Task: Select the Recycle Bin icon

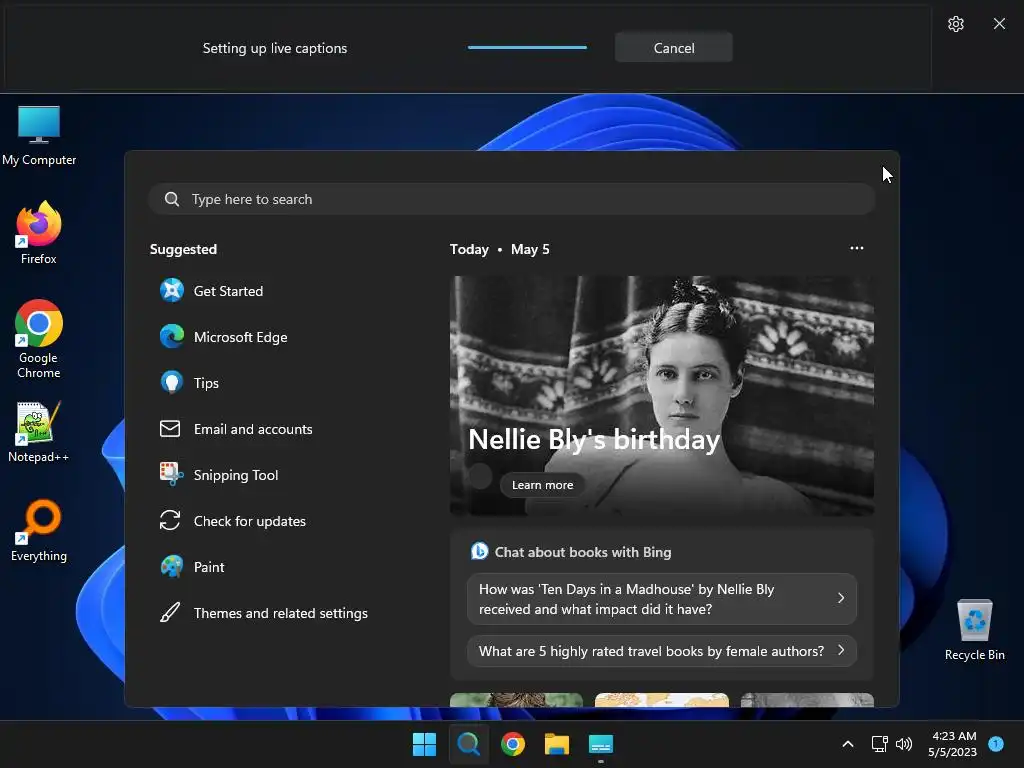Action: point(974,630)
